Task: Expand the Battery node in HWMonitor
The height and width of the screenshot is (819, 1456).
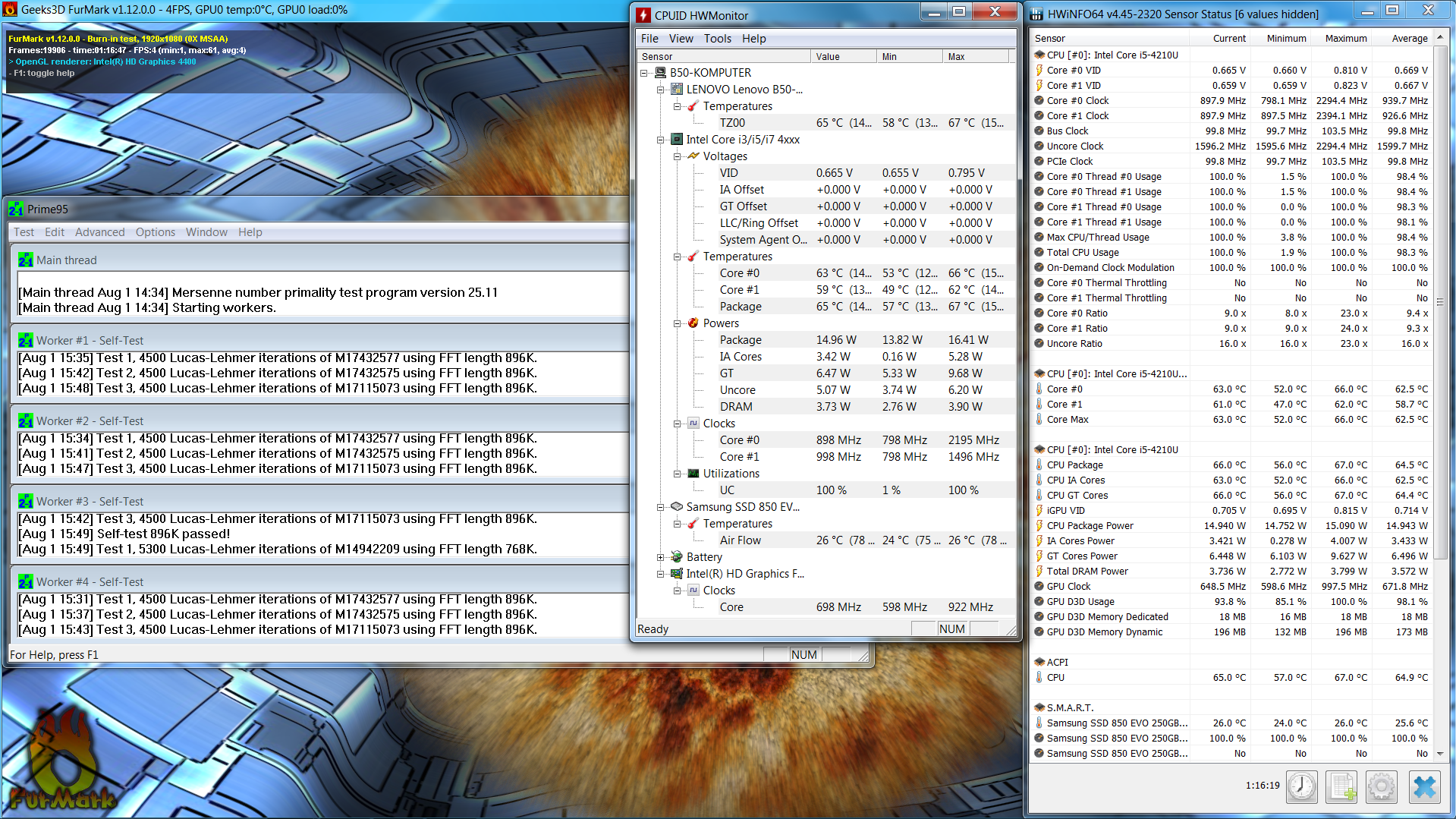Action: coord(661,557)
